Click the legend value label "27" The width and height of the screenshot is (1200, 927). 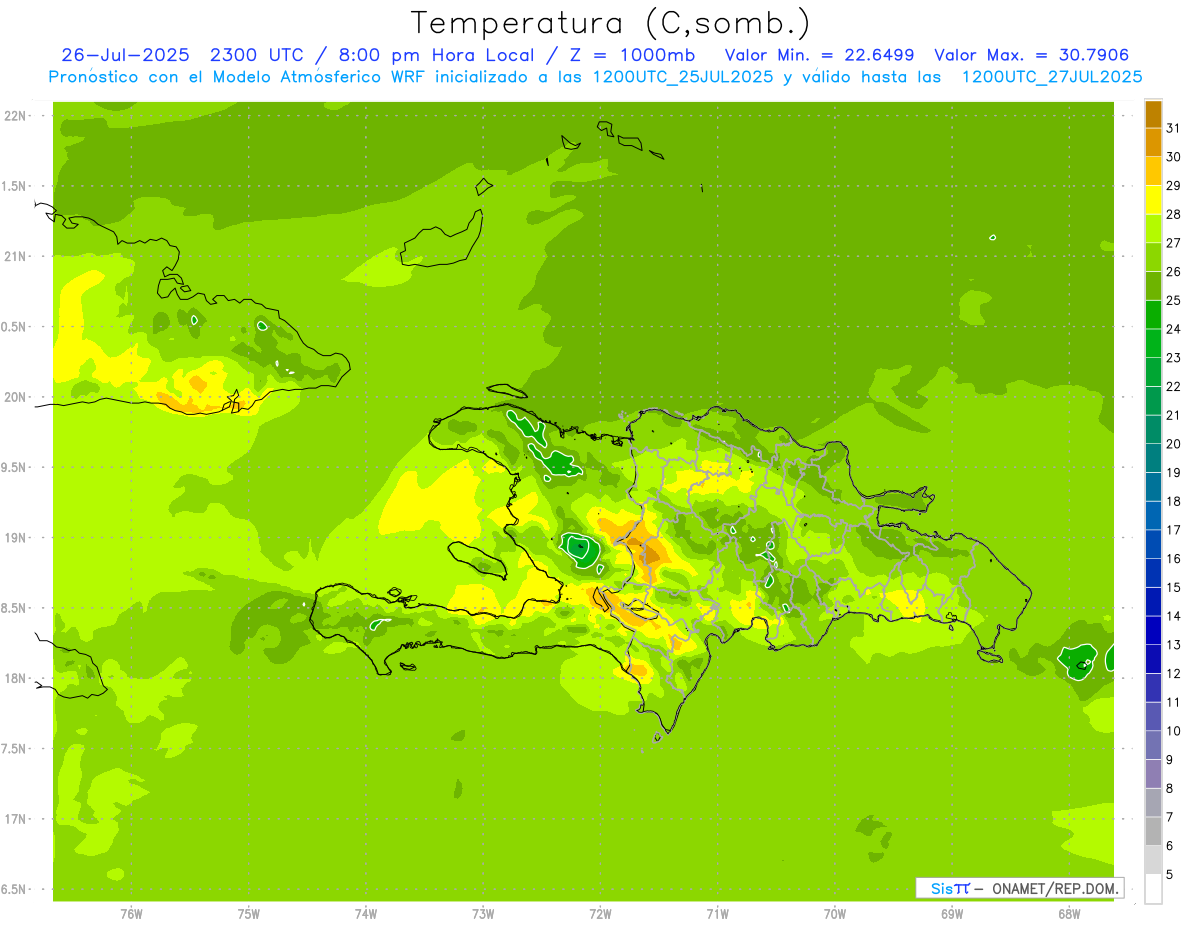coord(1174,243)
